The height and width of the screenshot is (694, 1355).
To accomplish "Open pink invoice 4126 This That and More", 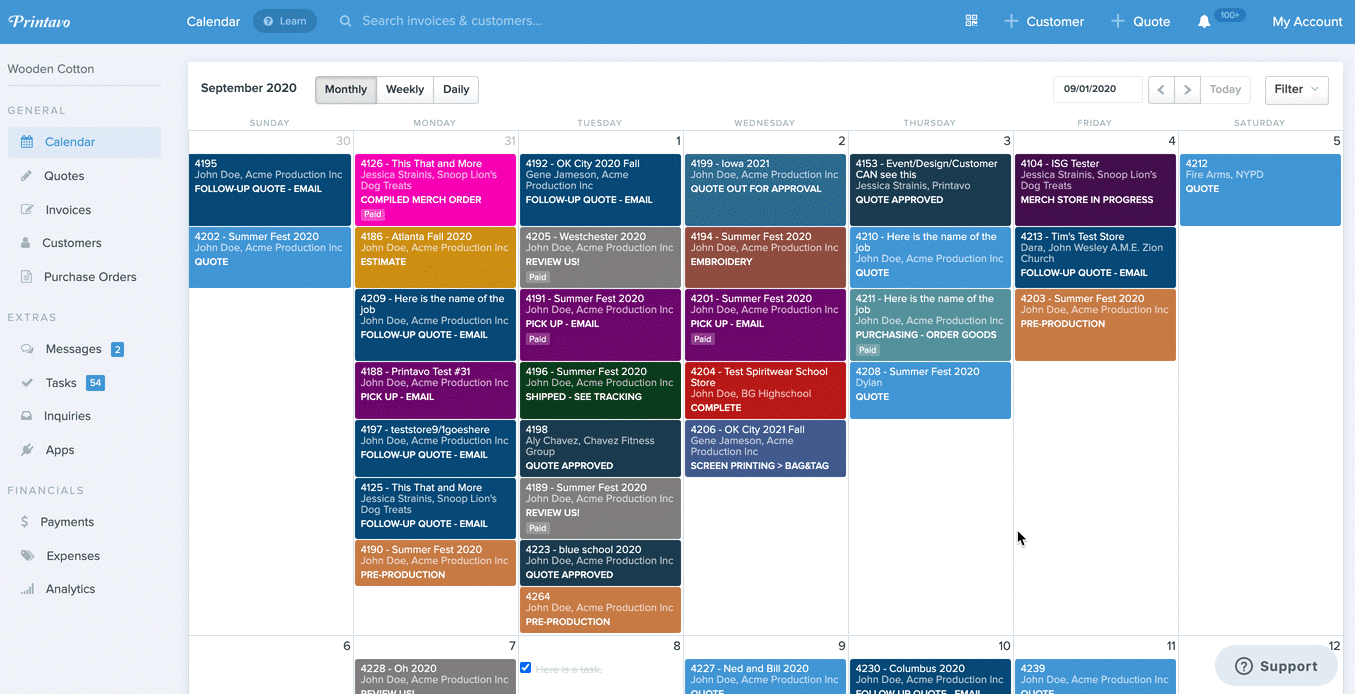I will [x=435, y=190].
